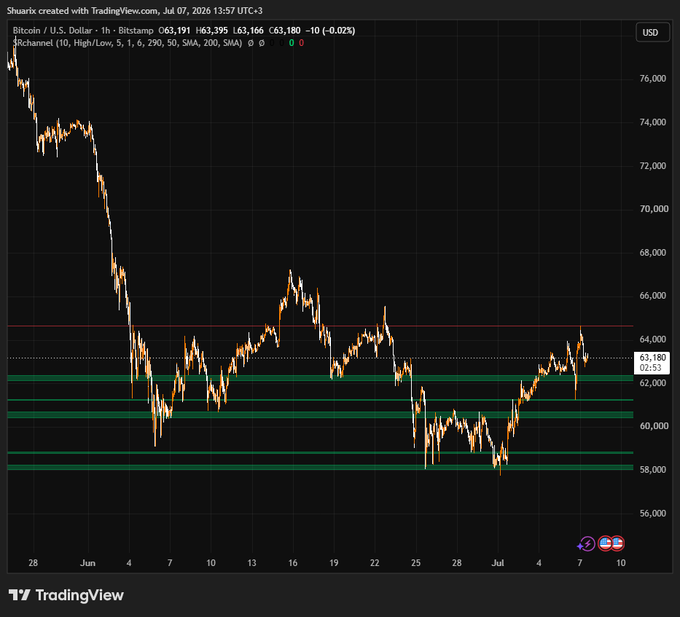680x617 pixels.
Task: Open the USD currency selector
Action: click(x=652, y=33)
